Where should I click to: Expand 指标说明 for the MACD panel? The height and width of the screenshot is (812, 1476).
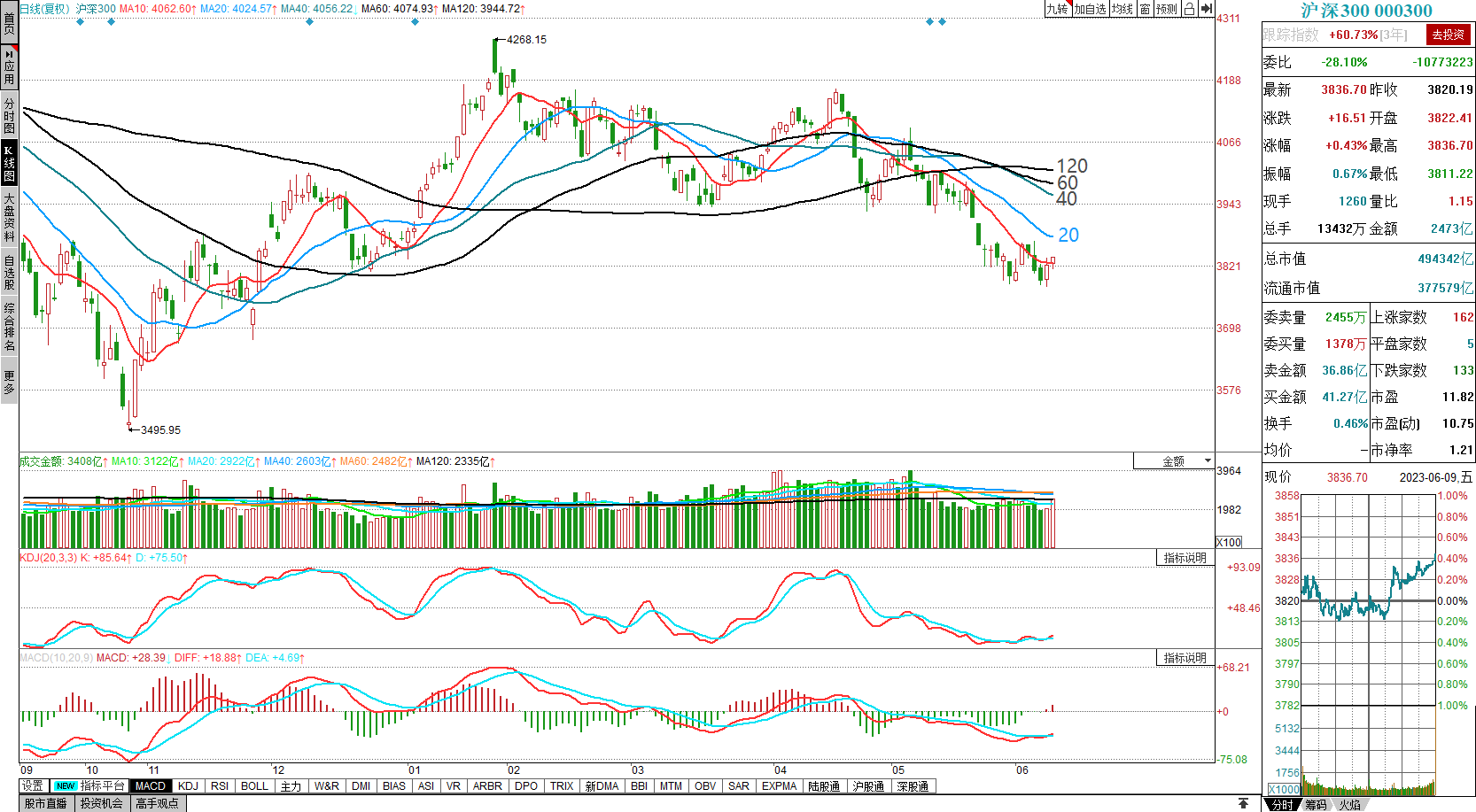point(1185,658)
